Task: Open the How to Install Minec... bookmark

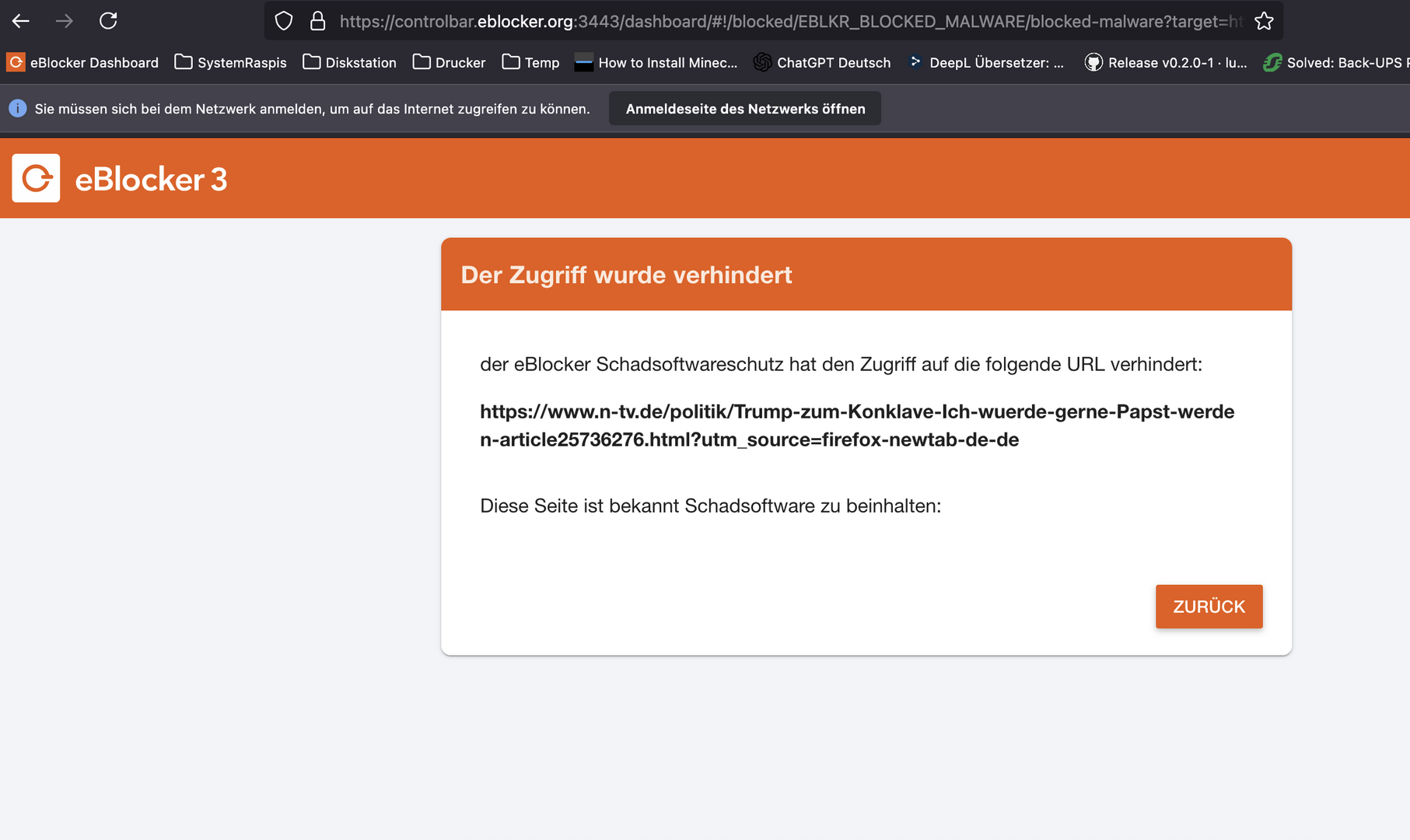Action: point(656,62)
